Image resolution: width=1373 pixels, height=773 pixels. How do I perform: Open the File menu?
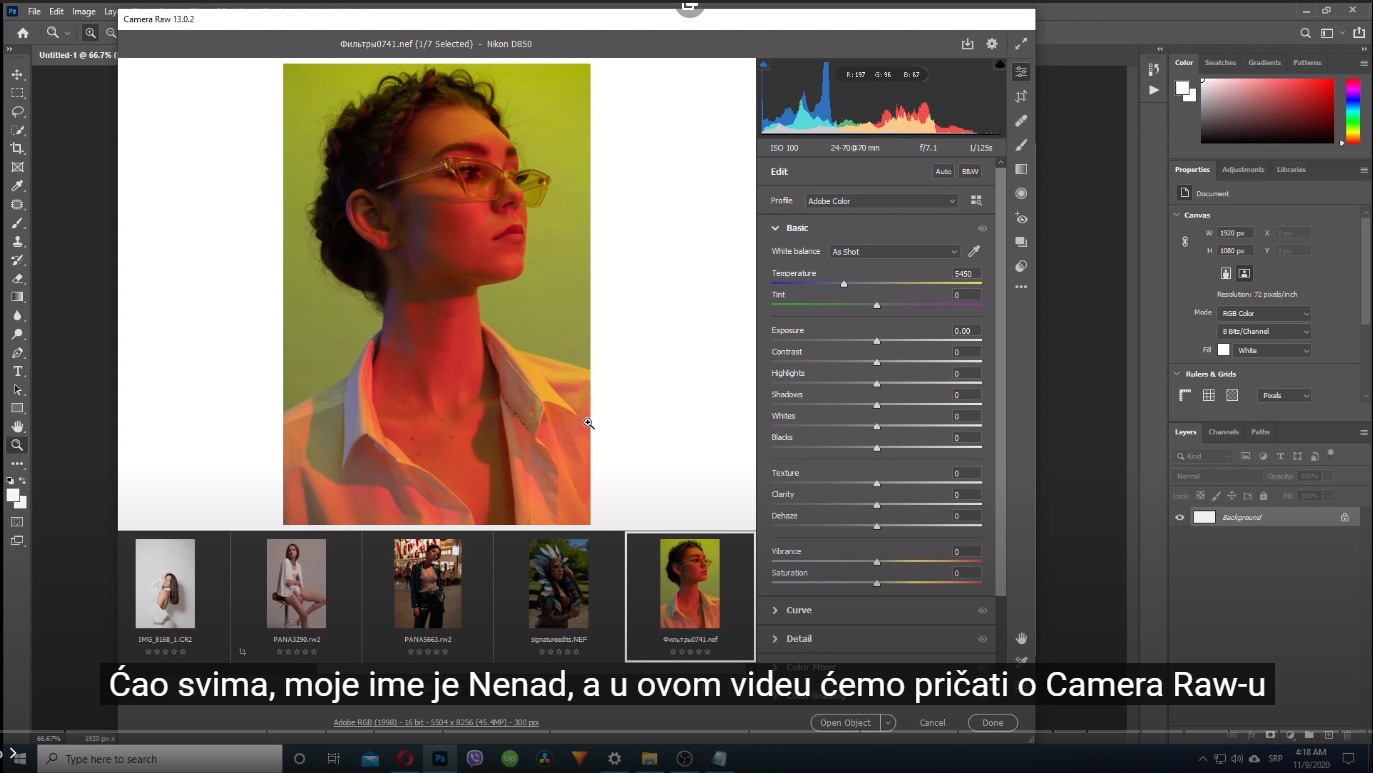[x=34, y=12]
